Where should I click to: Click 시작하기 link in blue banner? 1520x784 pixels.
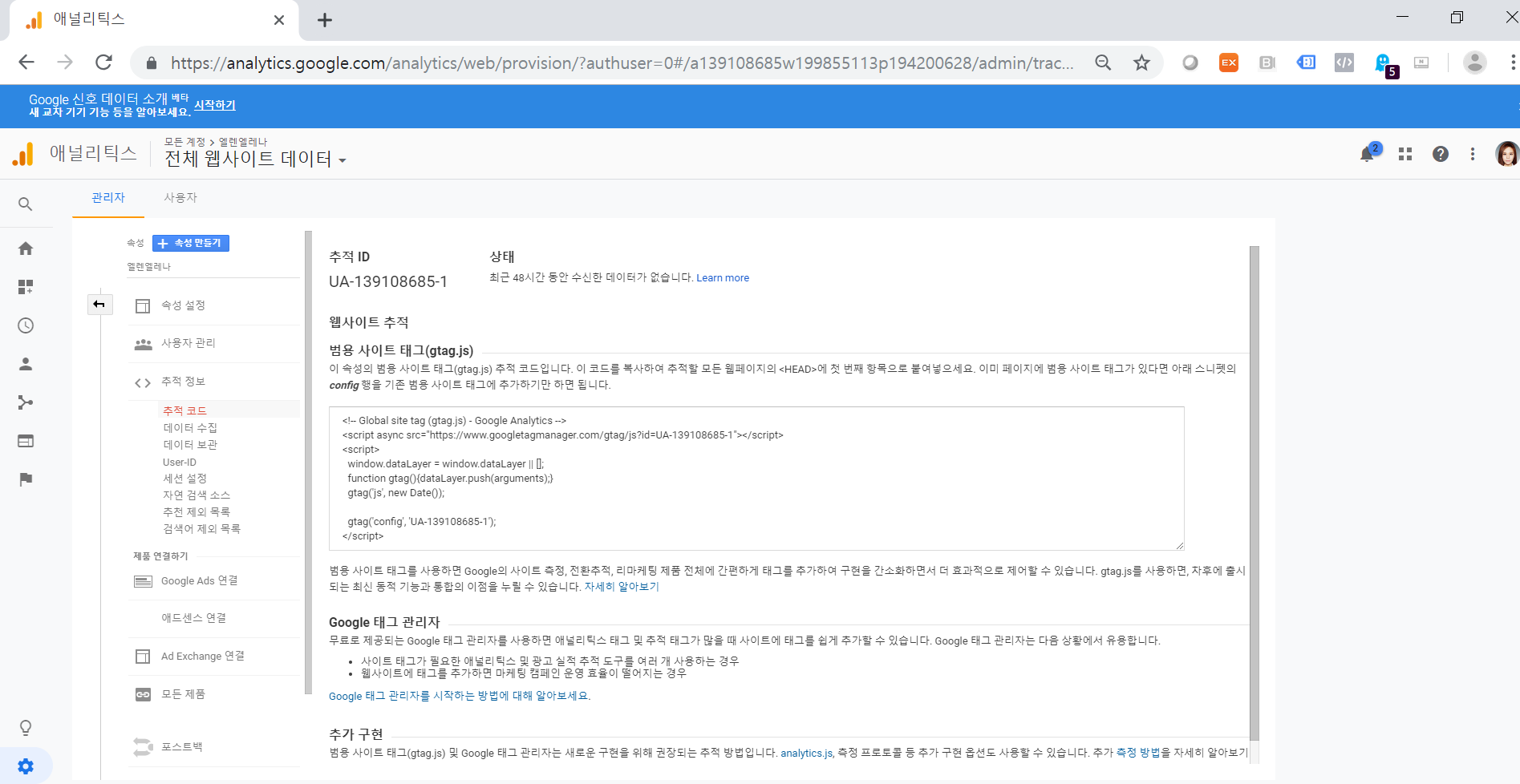point(215,105)
